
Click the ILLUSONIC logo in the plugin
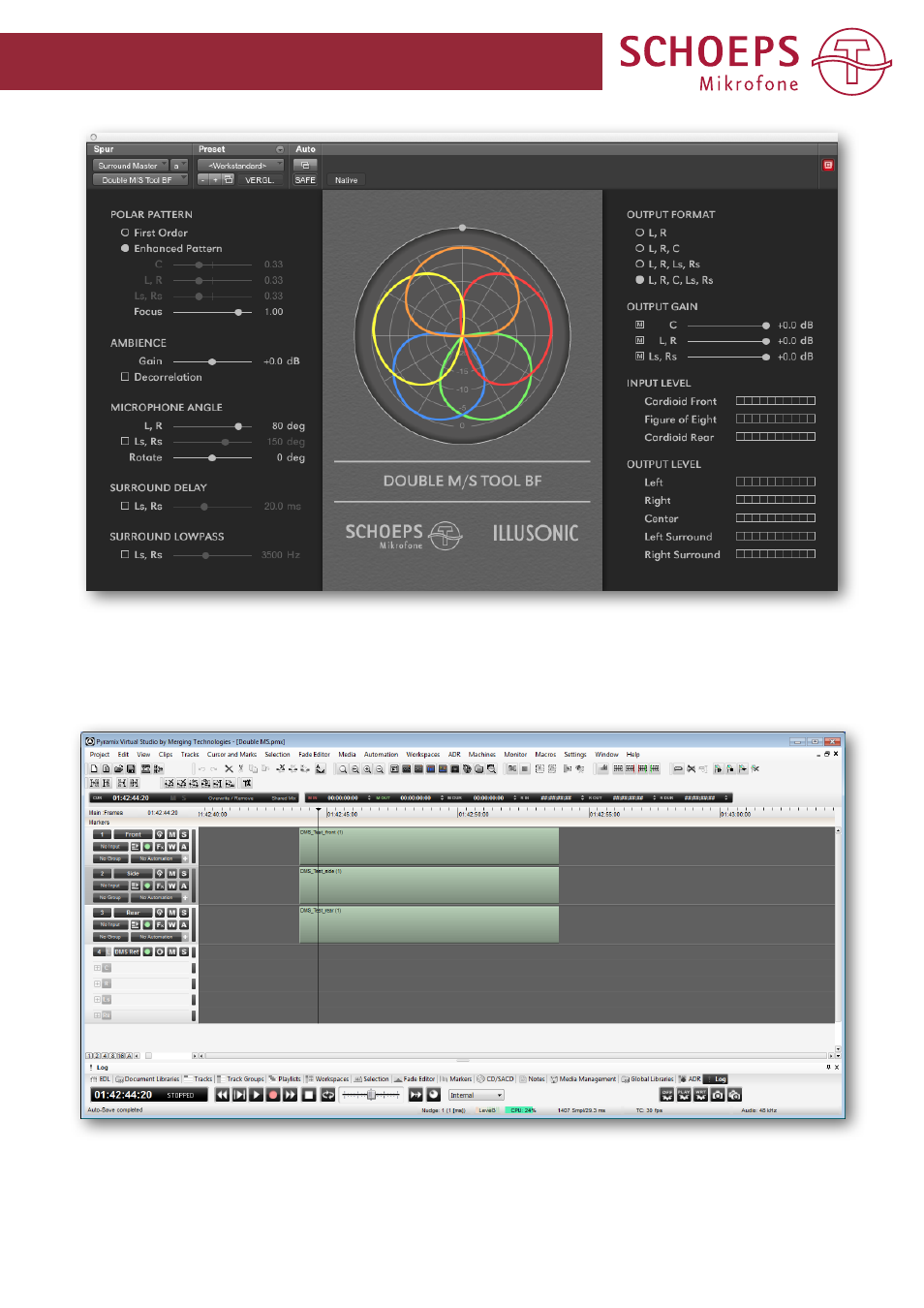[x=536, y=533]
